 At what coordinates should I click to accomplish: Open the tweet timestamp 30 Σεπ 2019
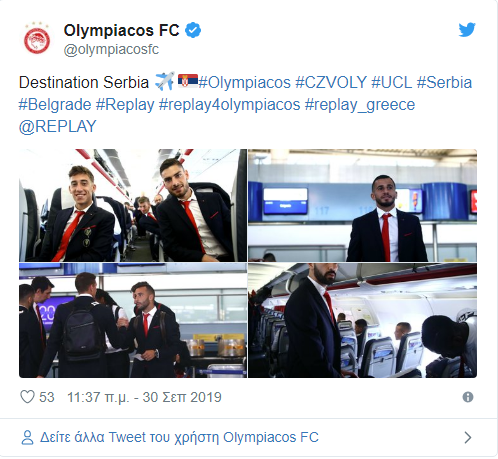(x=144, y=397)
